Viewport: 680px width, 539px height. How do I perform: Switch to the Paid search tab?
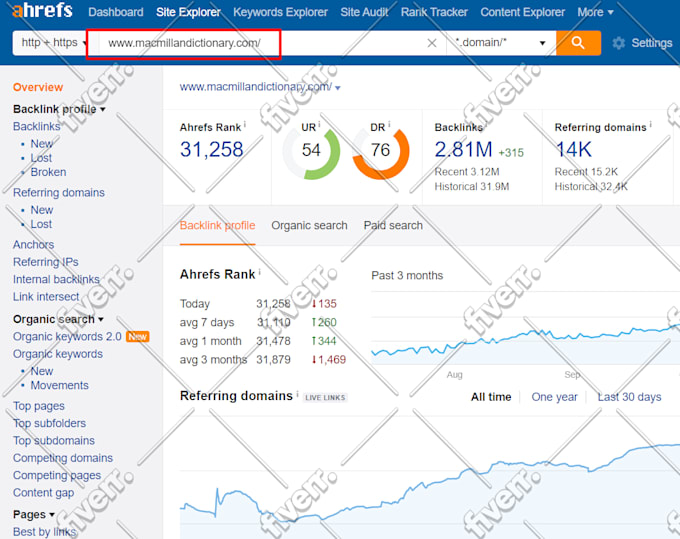pos(393,225)
